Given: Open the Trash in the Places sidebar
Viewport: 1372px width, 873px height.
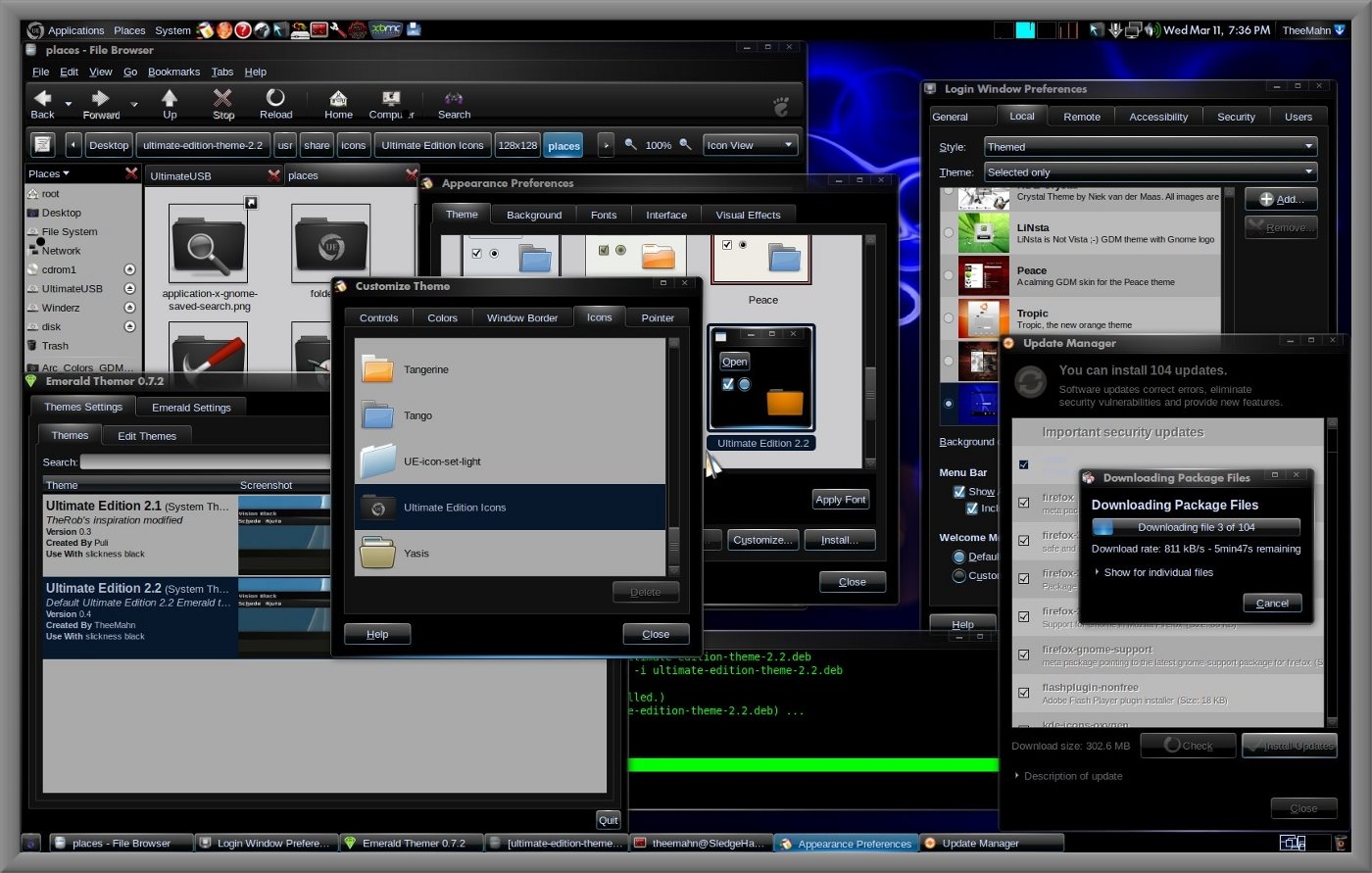Looking at the screenshot, I should 55,346.
